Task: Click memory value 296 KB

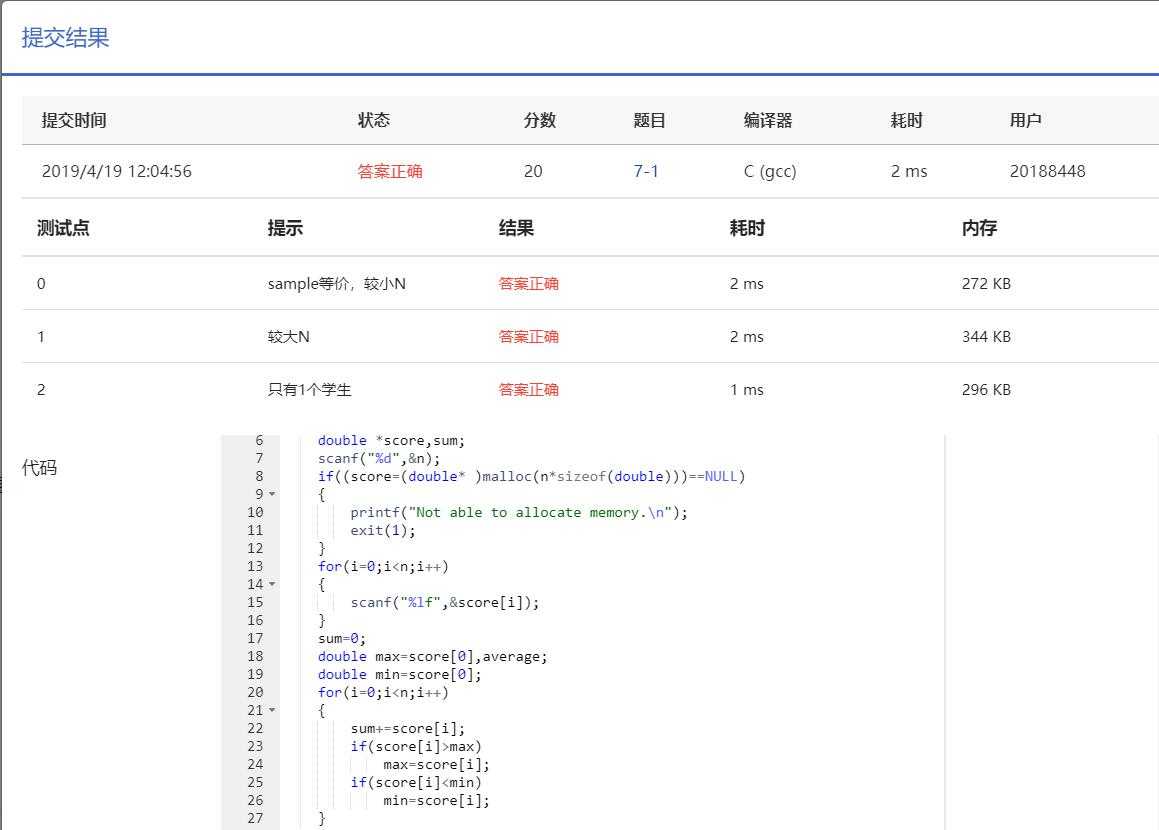Action: click(986, 390)
